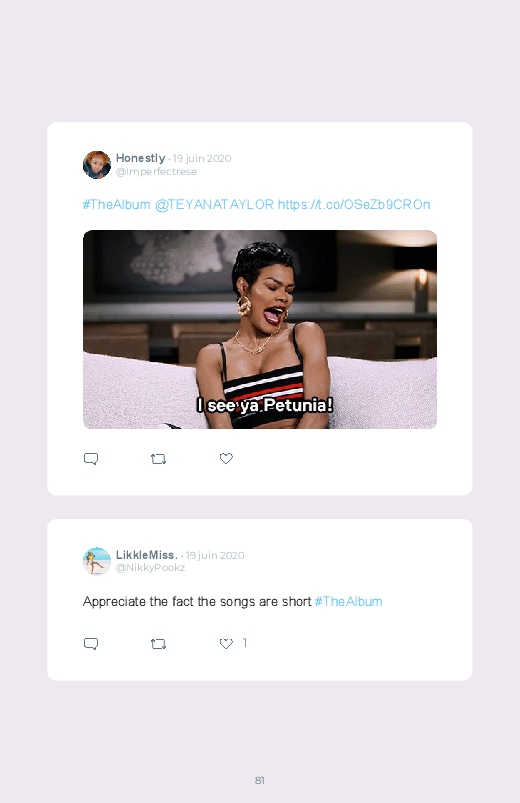Open the t.co/OSeZb9CROn link
Viewport: 520px width, 803px height.
[x=354, y=204]
